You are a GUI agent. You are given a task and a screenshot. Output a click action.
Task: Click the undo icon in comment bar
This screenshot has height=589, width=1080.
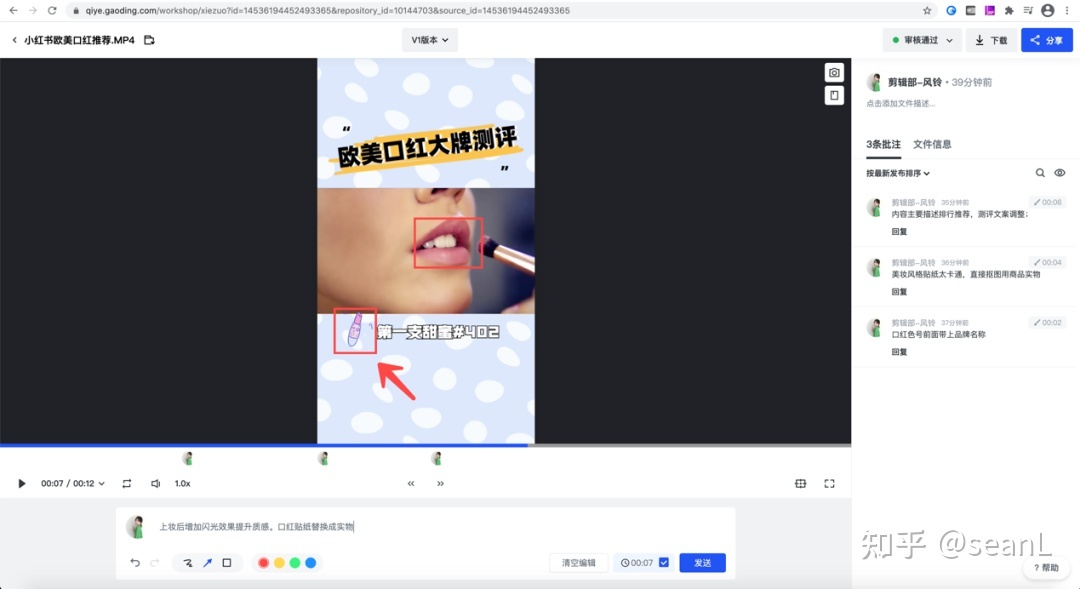click(x=135, y=562)
